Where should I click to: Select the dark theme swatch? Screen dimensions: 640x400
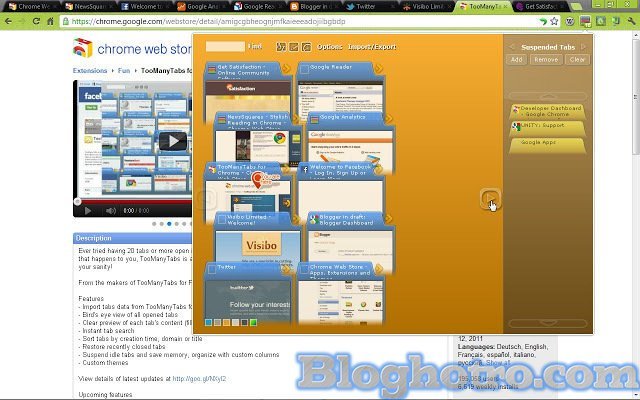pos(244,322)
